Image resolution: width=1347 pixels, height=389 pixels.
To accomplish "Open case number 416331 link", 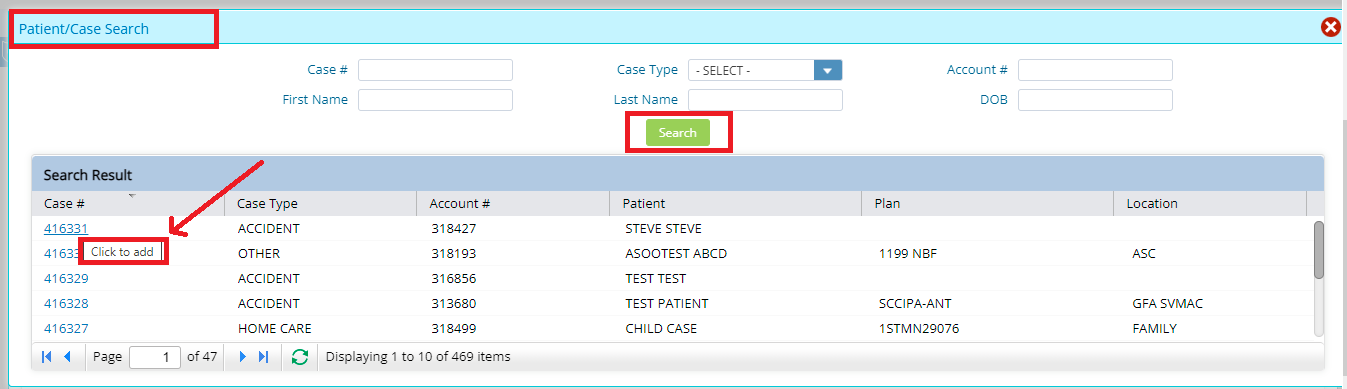I will [66, 228].
